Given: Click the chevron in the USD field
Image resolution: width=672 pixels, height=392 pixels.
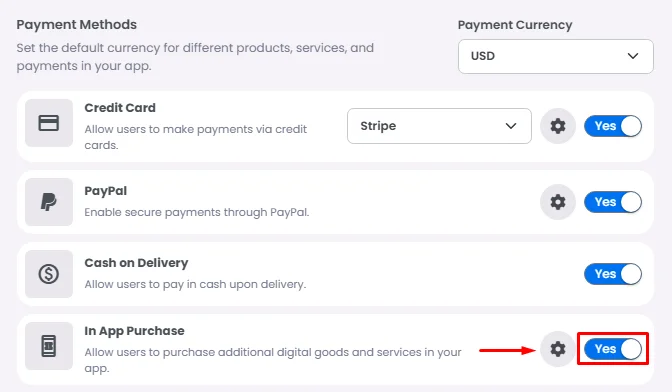Looking at the screenshot, I should 633,56.
